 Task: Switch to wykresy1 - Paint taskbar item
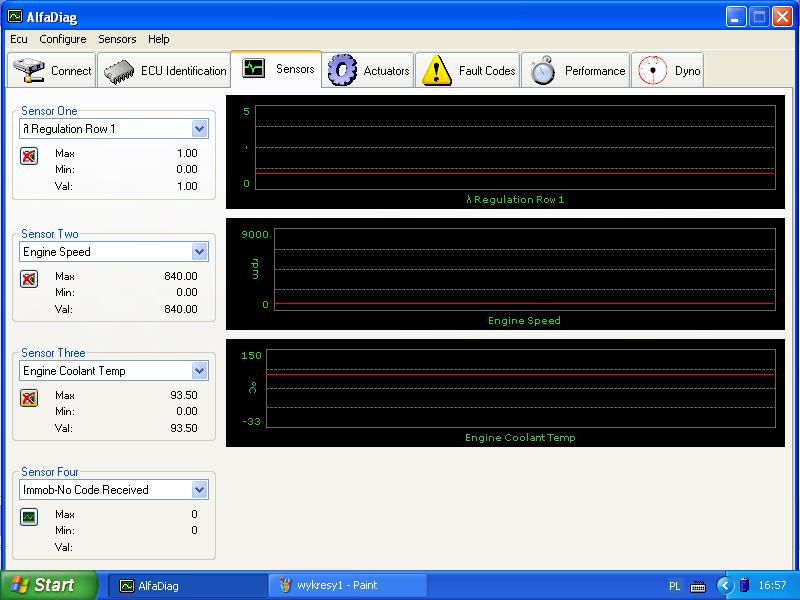347,586
